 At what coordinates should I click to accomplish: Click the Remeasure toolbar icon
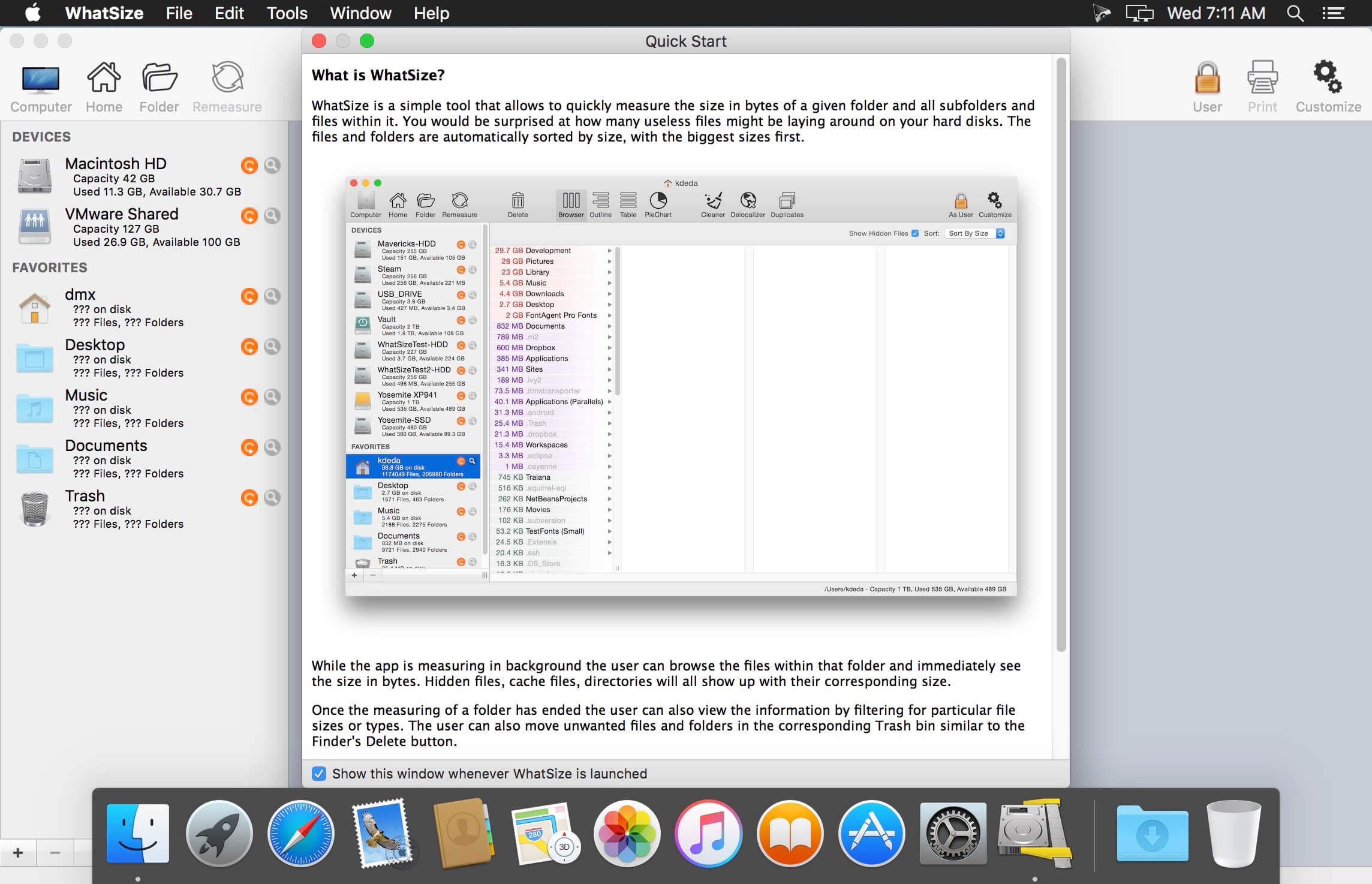[227, 88]
